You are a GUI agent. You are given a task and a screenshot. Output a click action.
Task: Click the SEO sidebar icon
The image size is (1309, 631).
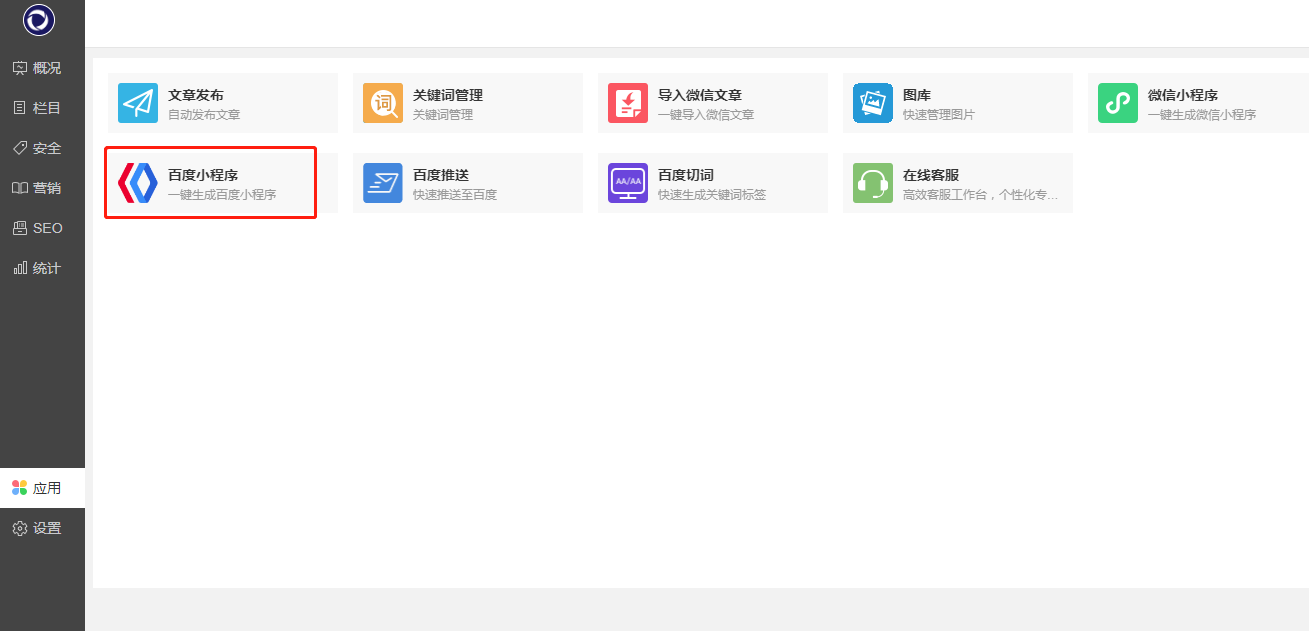(19, 228)
